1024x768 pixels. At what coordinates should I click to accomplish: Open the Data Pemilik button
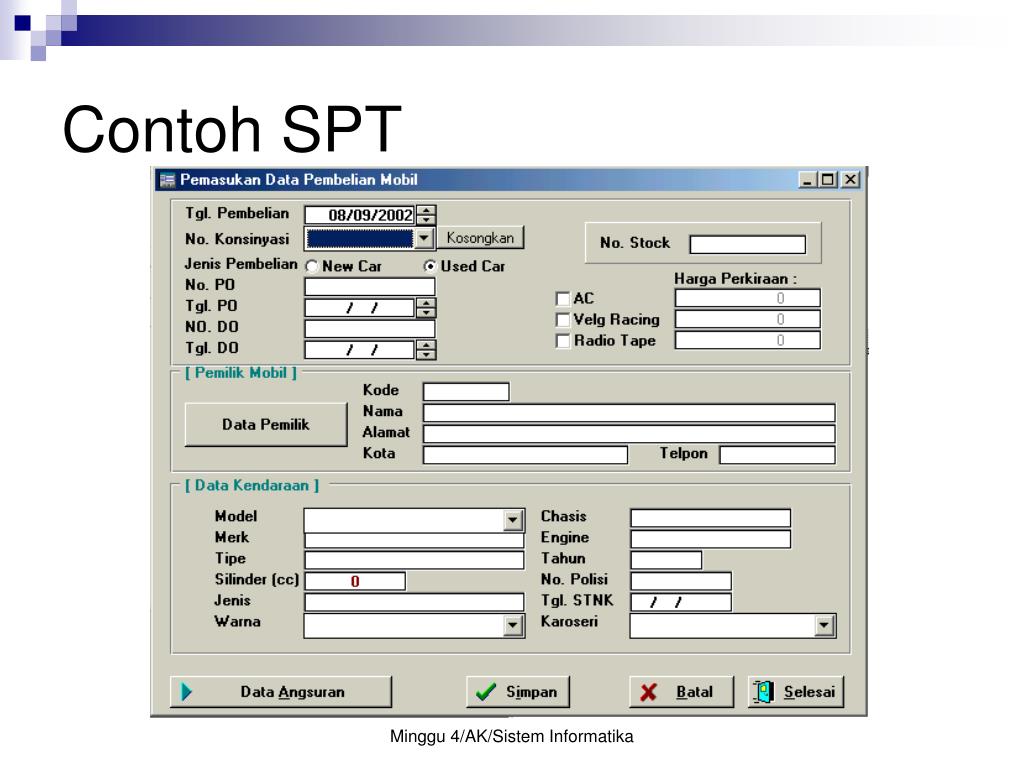coord(266,424)
